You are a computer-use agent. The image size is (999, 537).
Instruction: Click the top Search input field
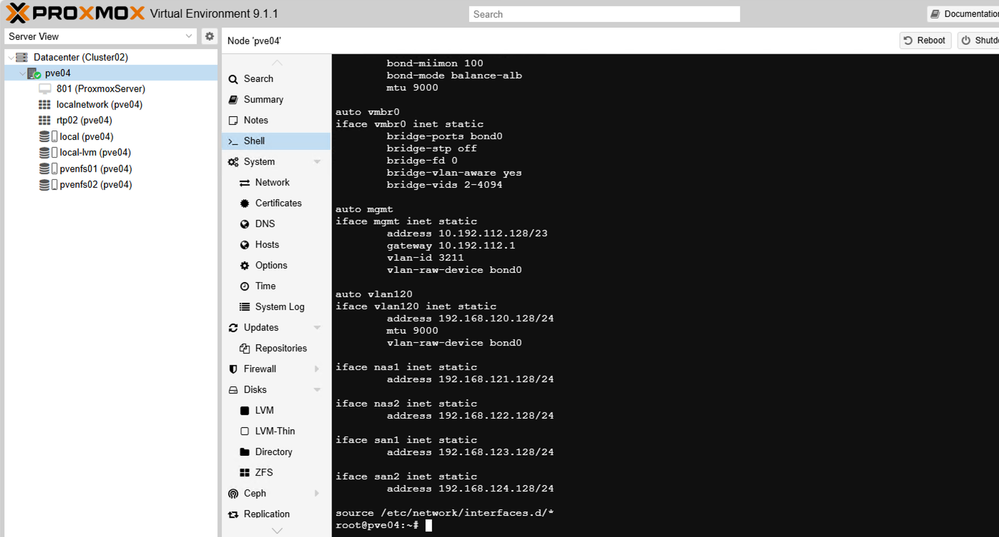tap(605, 14)
